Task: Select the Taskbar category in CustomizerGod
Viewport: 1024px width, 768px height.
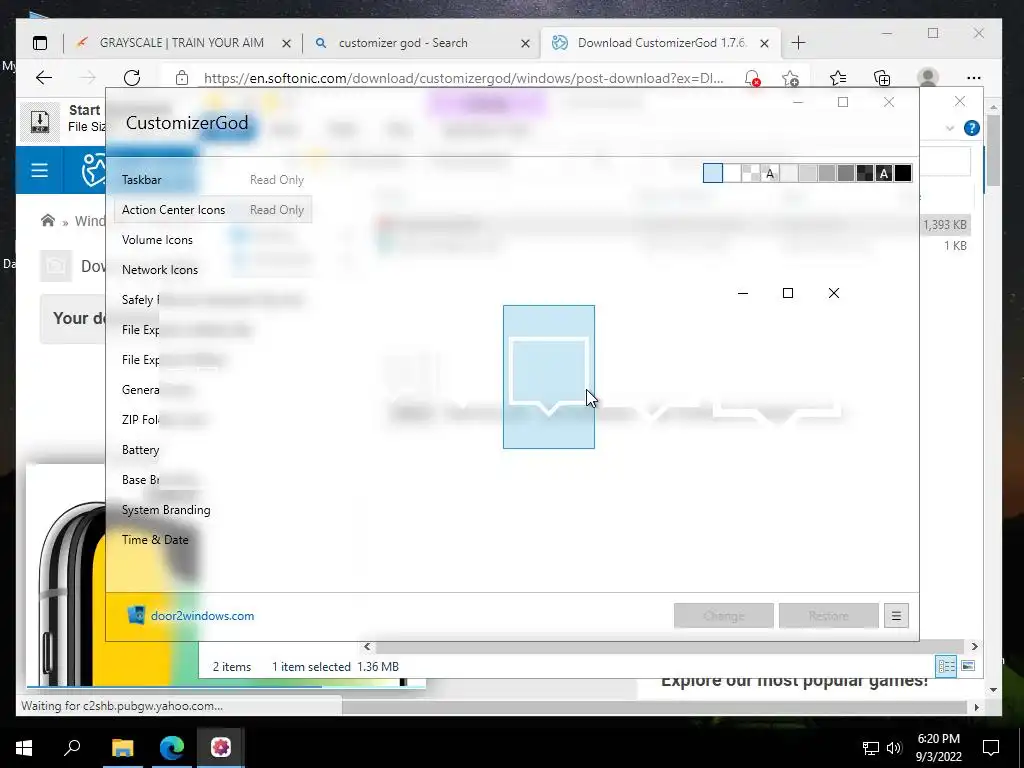Action: 212,180
